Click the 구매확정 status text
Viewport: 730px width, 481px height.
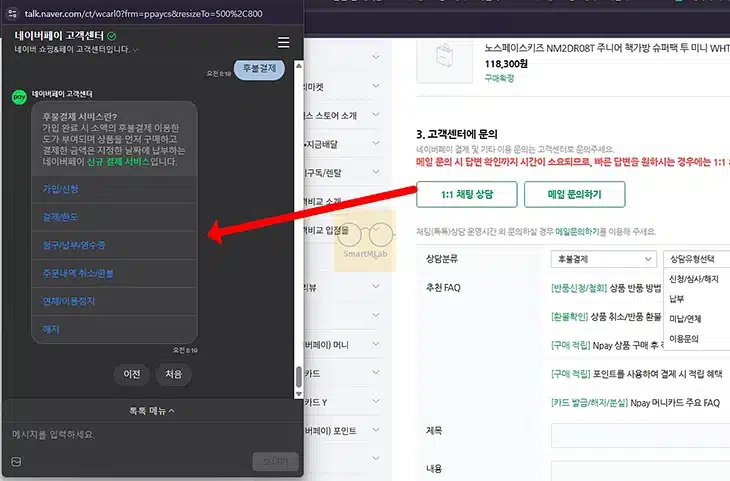[499, 78]
